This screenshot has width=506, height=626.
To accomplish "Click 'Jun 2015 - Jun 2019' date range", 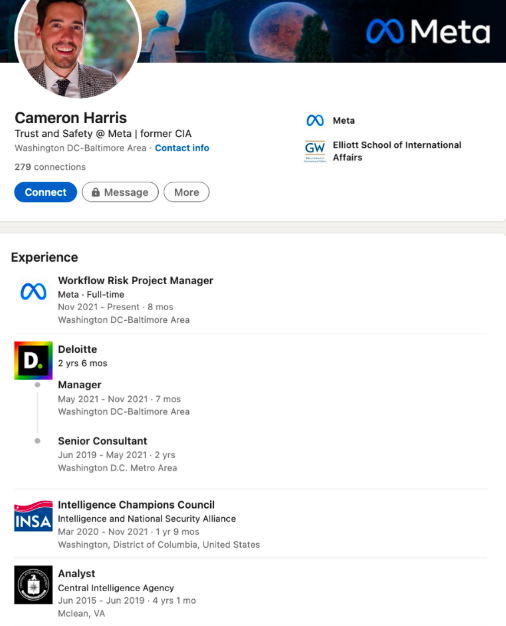I will click(103, 600).
